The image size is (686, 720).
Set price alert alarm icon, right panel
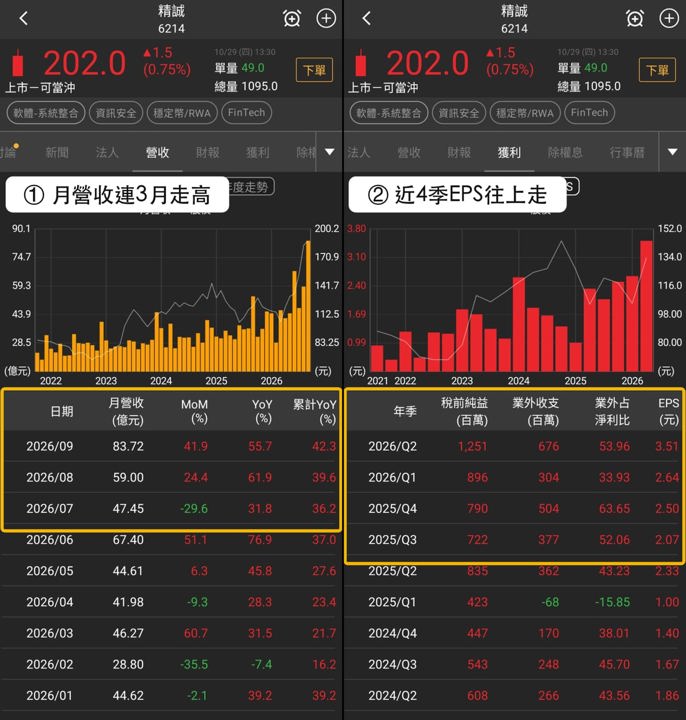(x=635, y=18)
